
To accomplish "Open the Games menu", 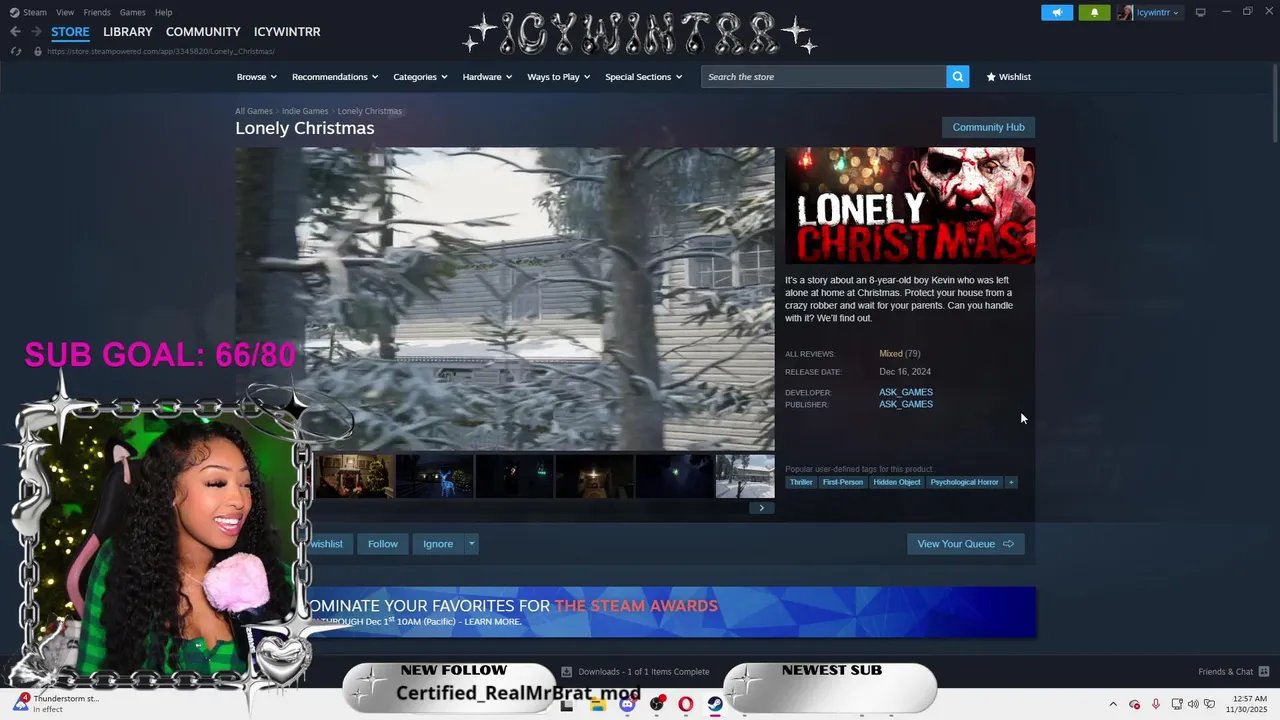I will tap(132, 12).
